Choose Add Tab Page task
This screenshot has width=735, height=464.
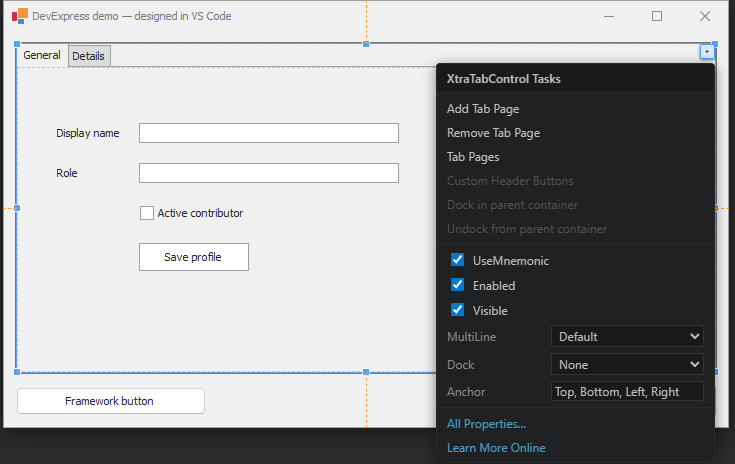point(483,109)
